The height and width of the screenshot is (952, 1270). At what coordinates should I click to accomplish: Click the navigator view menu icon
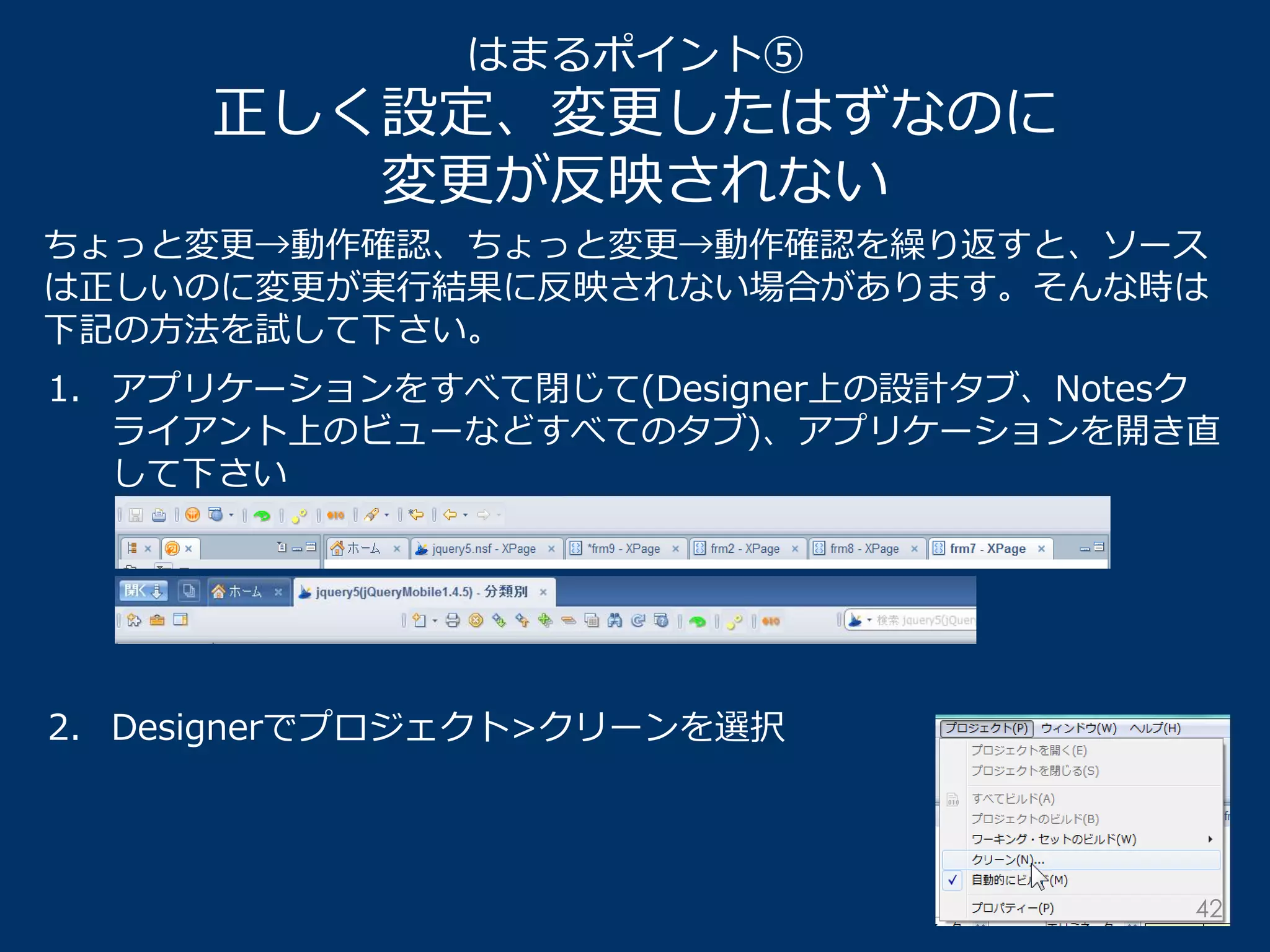point(282,547)
